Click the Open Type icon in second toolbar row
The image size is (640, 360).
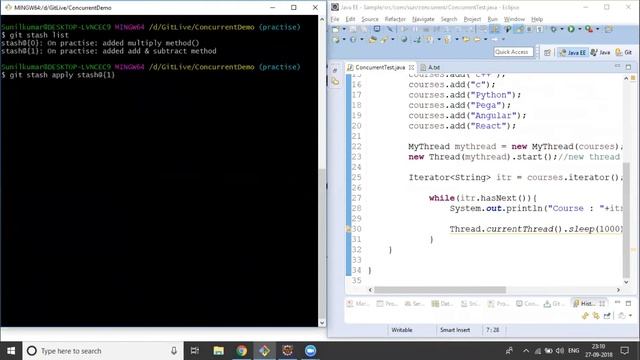pos(372,39)
